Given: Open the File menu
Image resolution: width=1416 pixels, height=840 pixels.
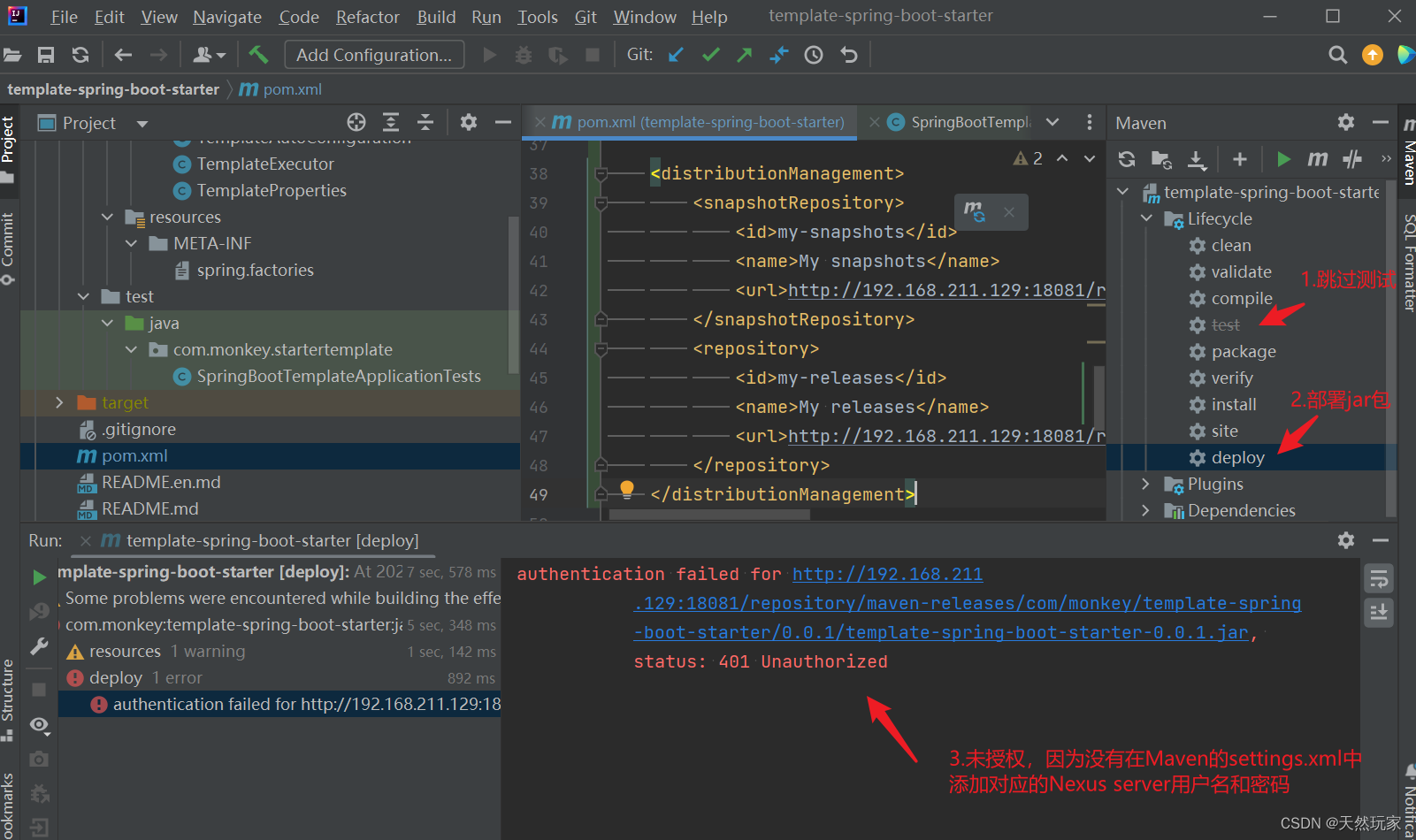Looking at the screenshot, I should pyautogui.click(x=64, y=17).
